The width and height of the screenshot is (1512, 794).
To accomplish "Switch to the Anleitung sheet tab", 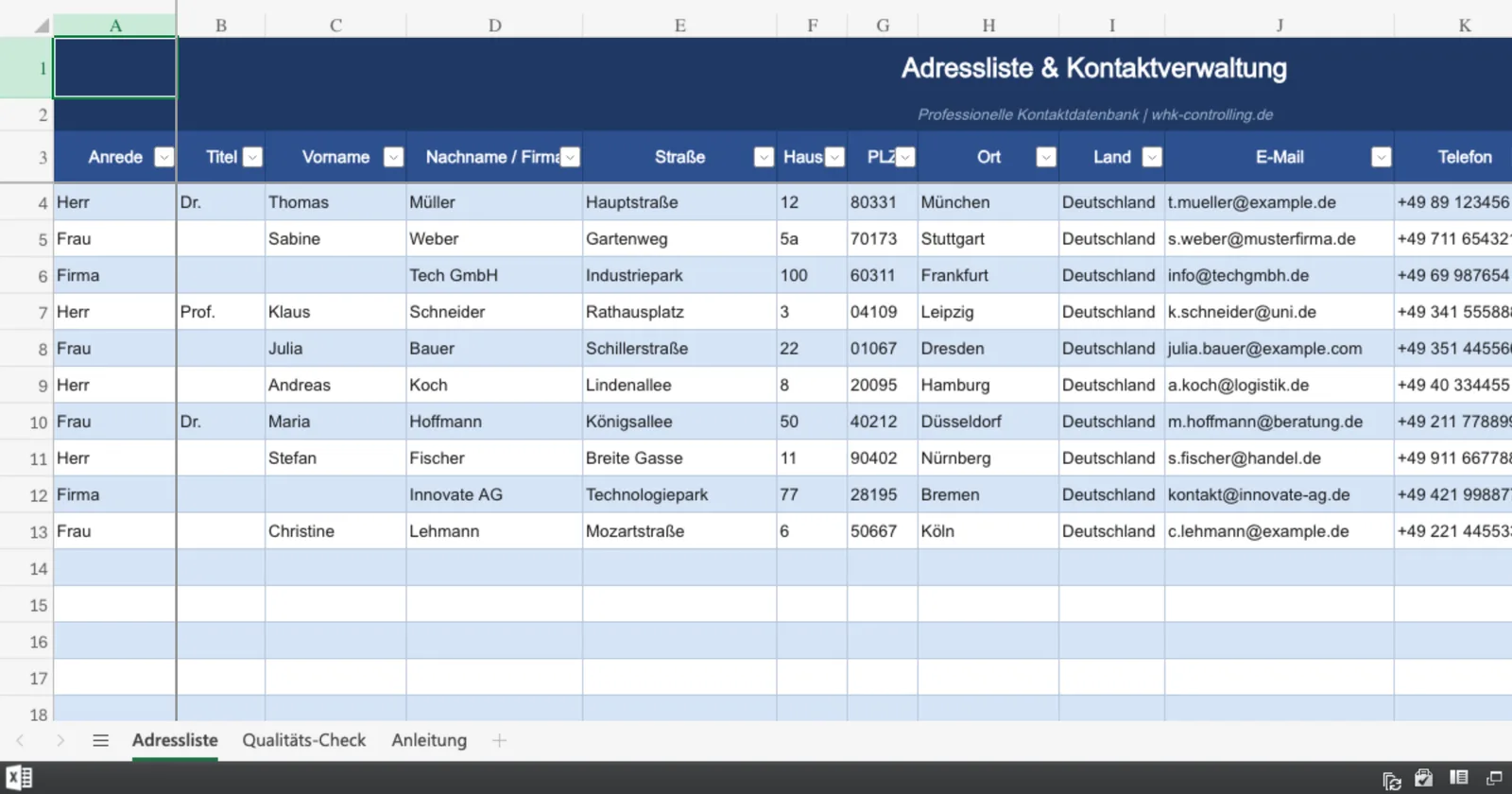I will 429,740.
